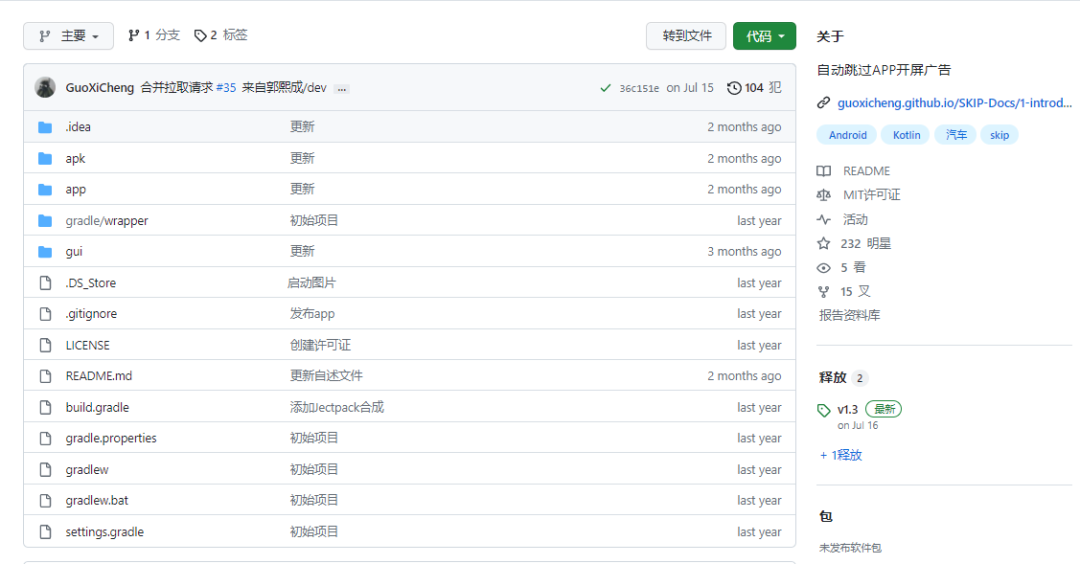Open commit history clock icon
The height and width of the screenshot is (564, 1080).
point(734,88)
